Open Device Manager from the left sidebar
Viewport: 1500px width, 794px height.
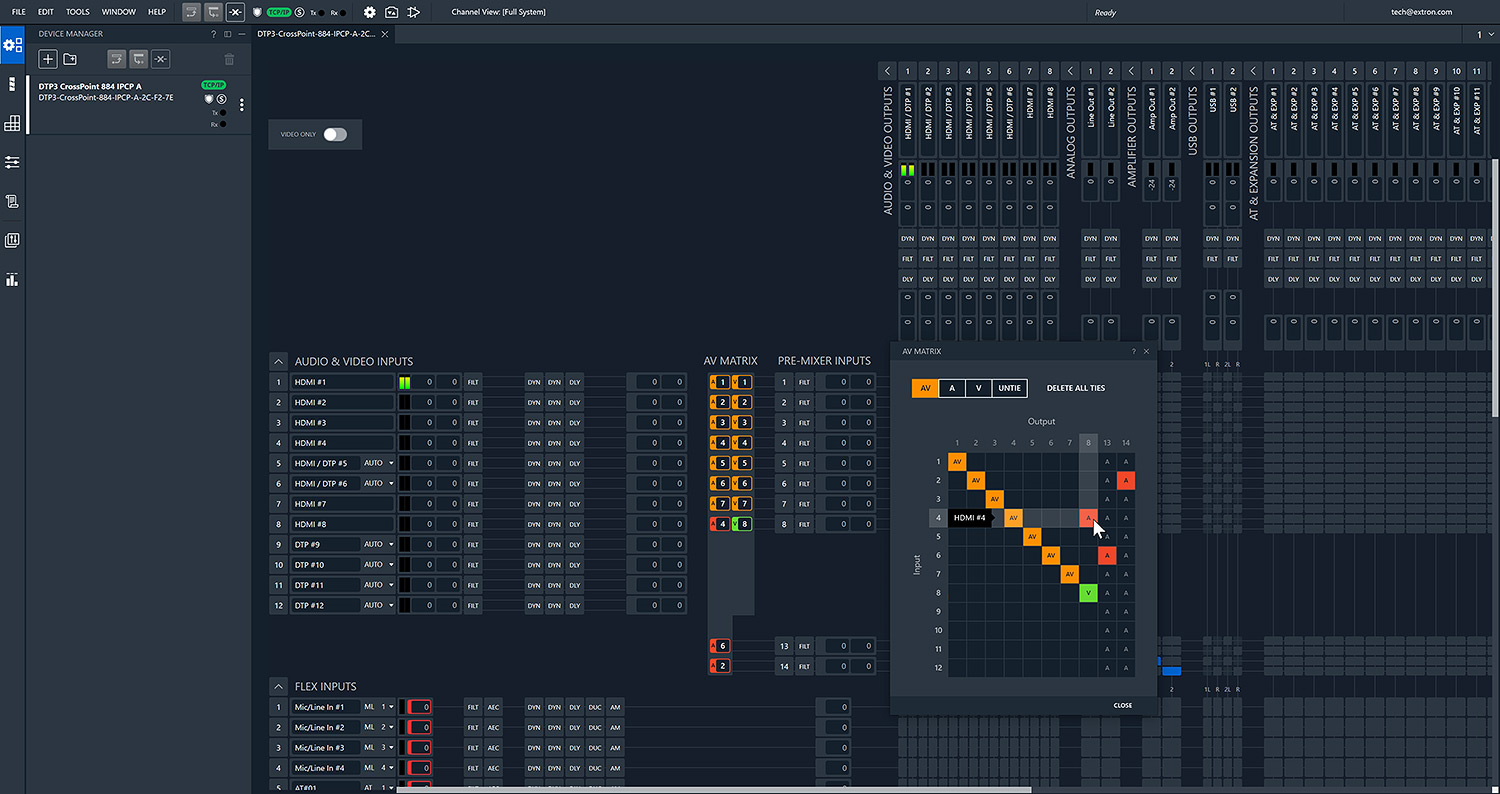coord(12,44)
